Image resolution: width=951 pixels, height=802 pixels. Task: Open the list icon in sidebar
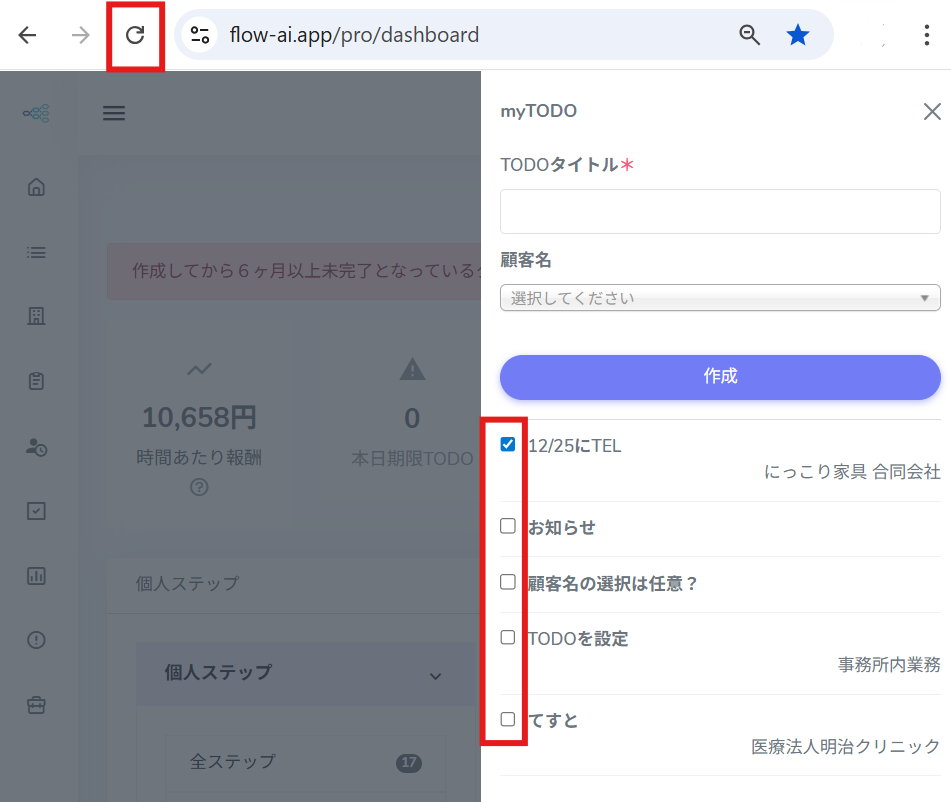(37, 252)
